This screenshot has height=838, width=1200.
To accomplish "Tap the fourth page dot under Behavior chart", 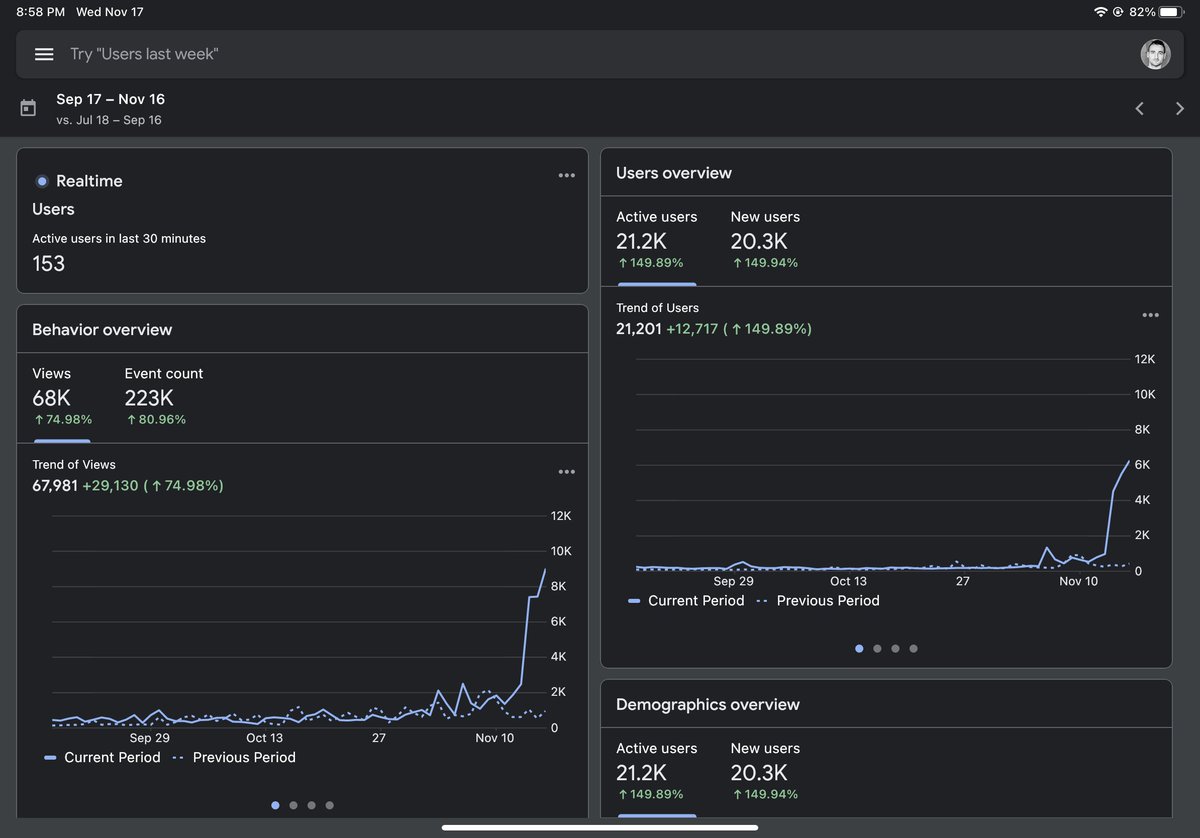I will pyautogui.click(x=329, y=805).
